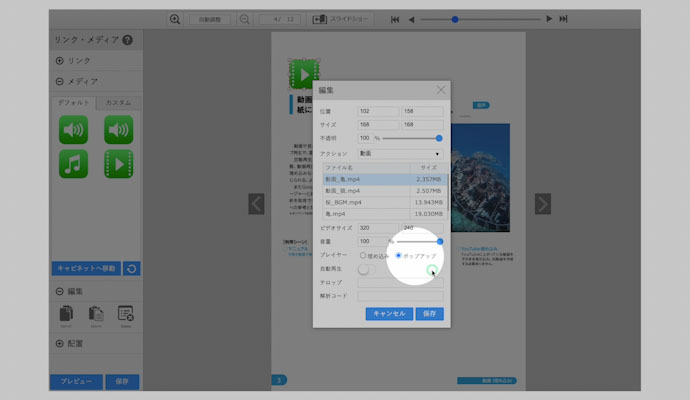This screenshot has height=400, width=690.
Task: Click the zoom out magnifier icon
Action: 242,19
